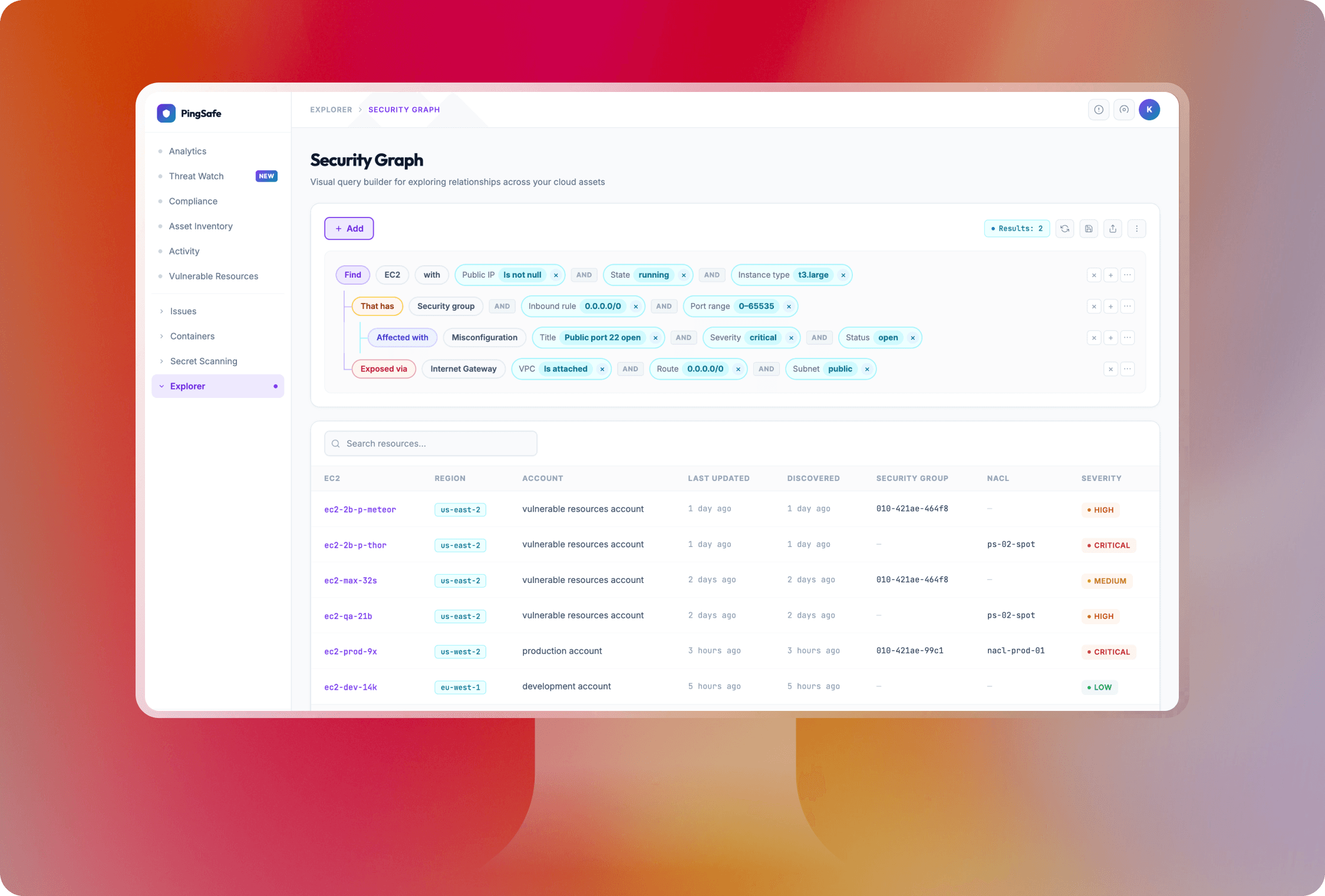Open the ec2-2b-p-meteor instance link

(x=360, y=510)
